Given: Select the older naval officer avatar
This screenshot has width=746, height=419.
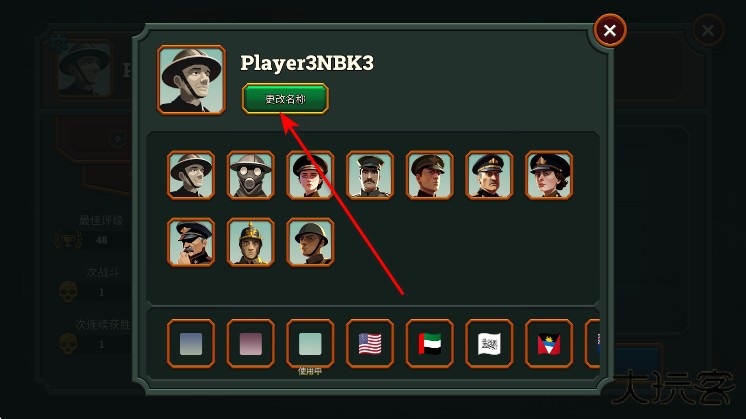Looking at the screenshot, I should coord(489,175).
